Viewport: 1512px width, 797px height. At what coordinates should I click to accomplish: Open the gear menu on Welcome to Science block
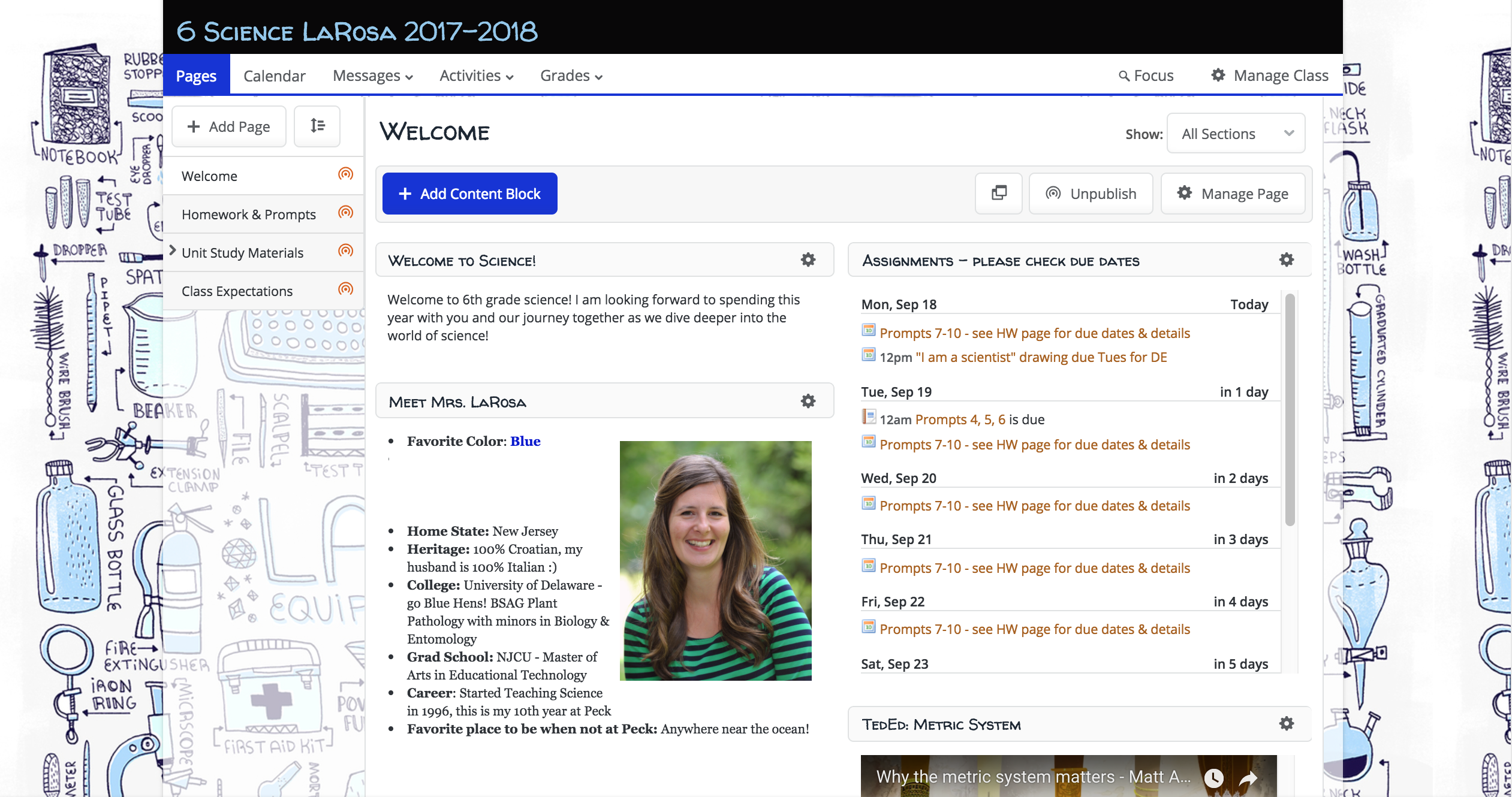pos(808,259)
